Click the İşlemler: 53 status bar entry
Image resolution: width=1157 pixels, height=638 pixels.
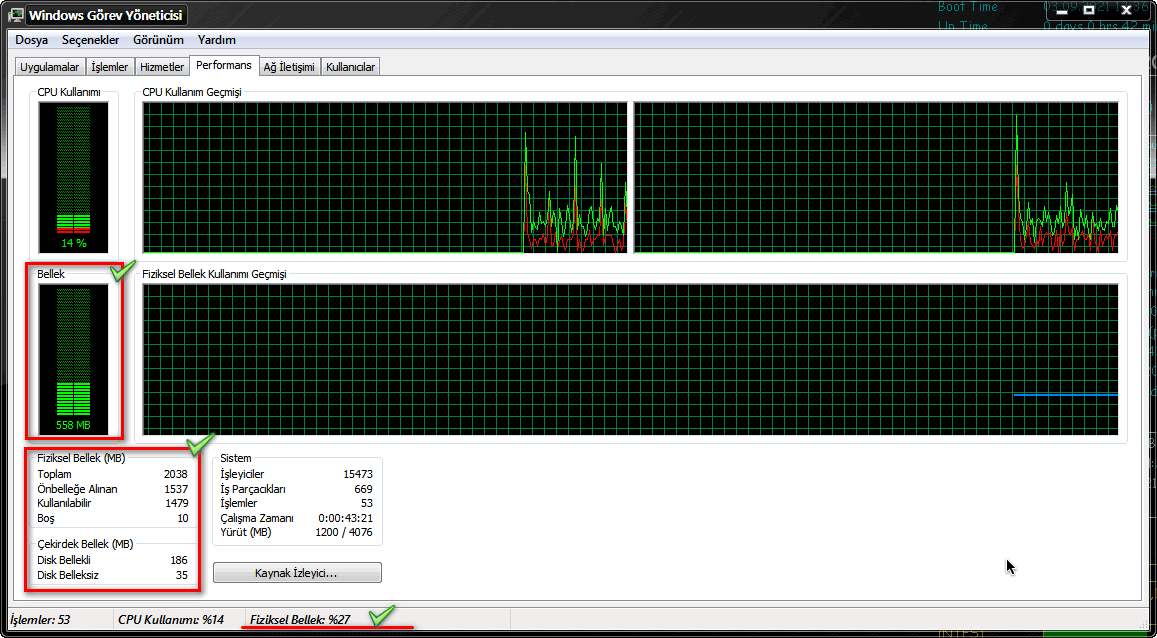[43, 620]
